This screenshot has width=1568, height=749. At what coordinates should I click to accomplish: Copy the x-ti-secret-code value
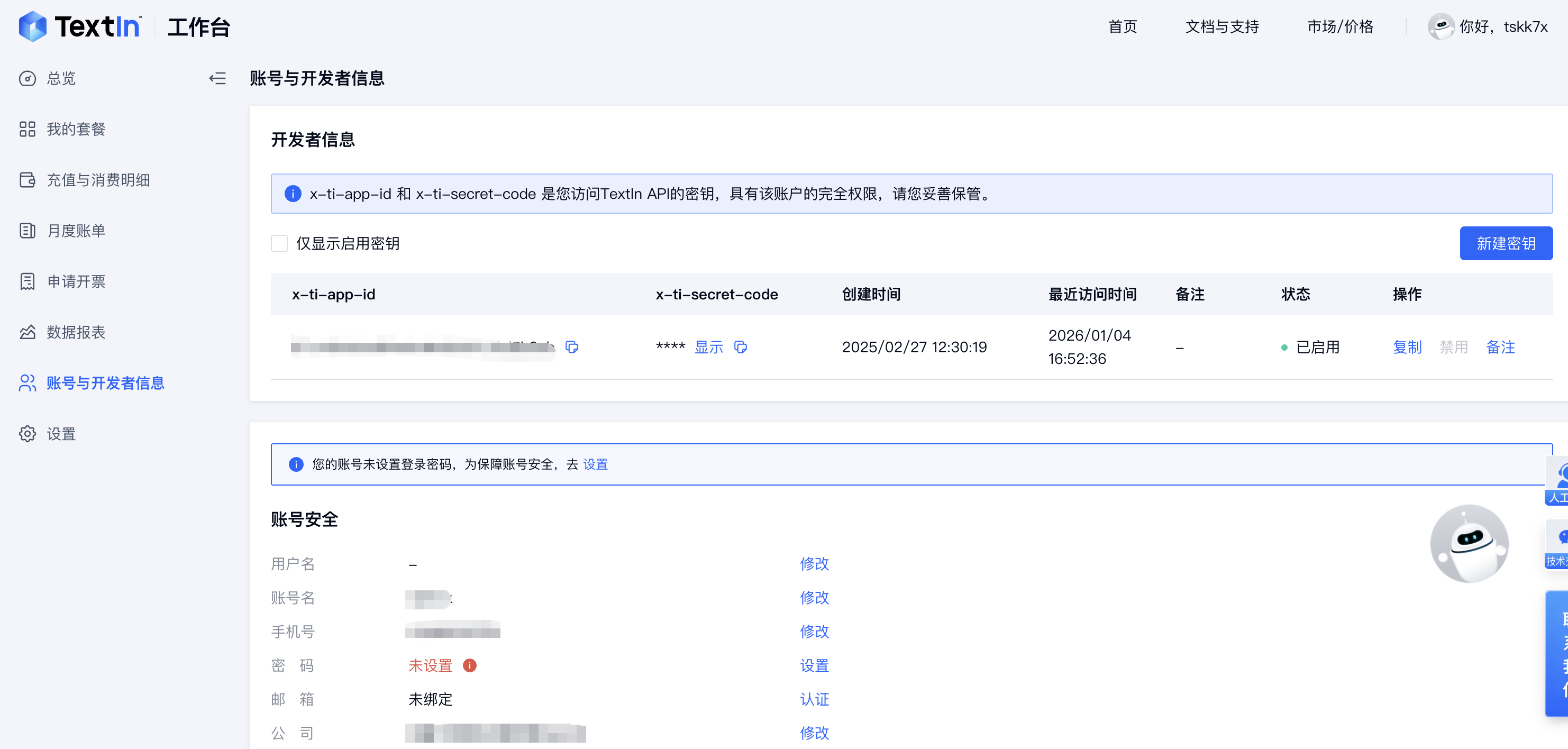741,347
